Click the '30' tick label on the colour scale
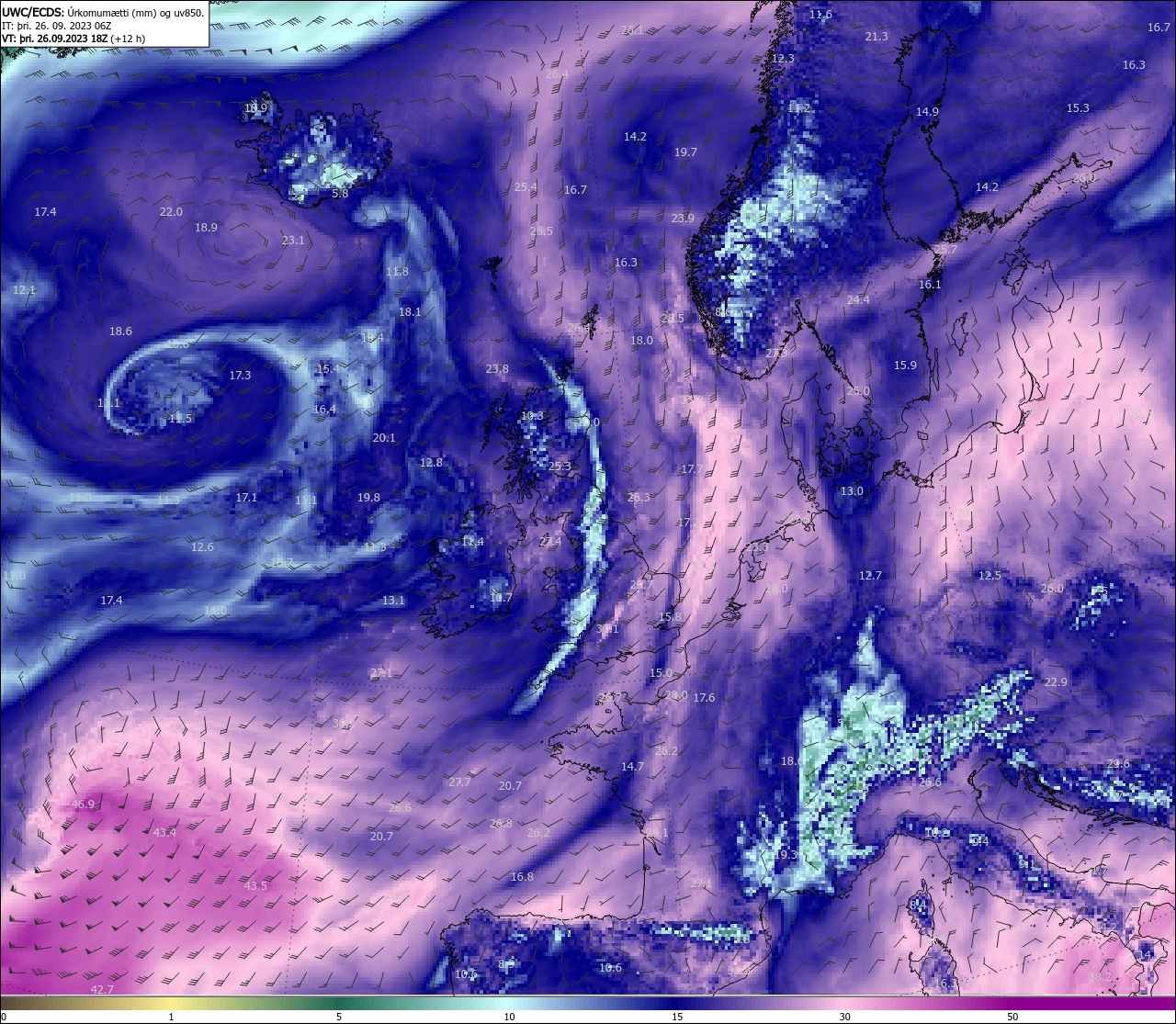The height and width of the screenshot is (1024, 1176). click(x=844, y=1017)
